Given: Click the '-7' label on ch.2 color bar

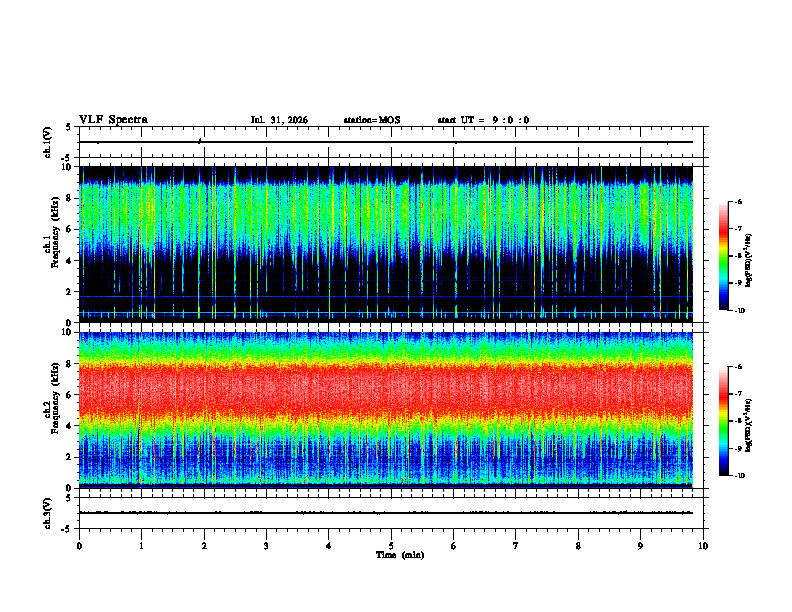Looking at the screenshot, I should click(x=738, y=394).
